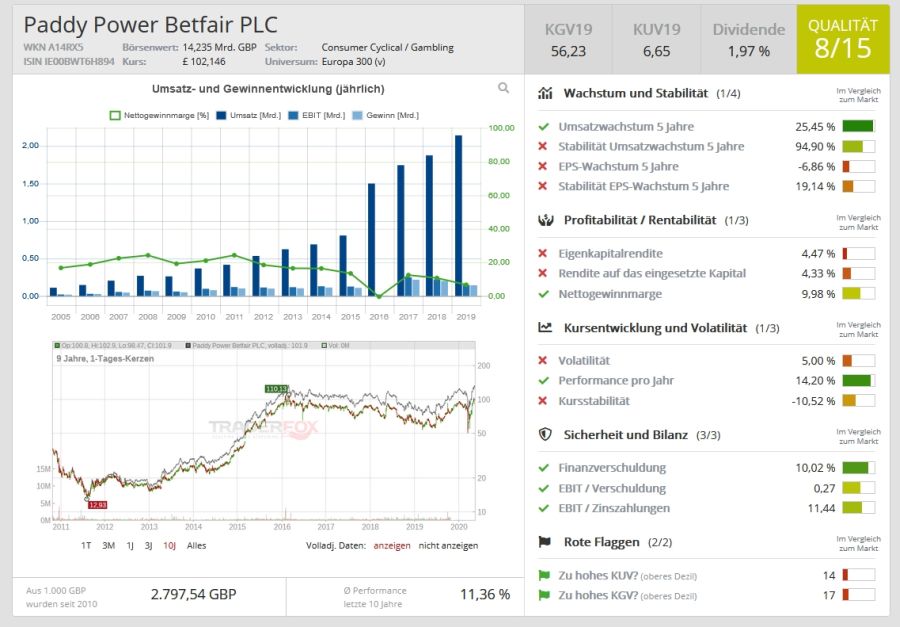The width and height of the screenshot is (900, 627).
Task: Click the red cross next to Eigenkapitalrendite
Action: coord(542,253)
